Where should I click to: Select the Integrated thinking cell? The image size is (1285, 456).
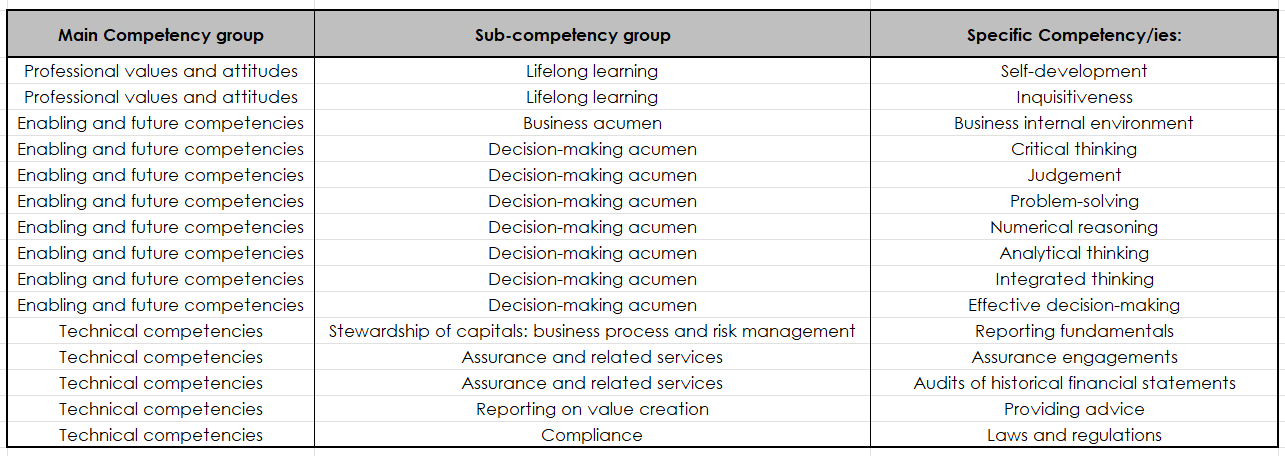pyautogui.click(x=1074, y=279)
